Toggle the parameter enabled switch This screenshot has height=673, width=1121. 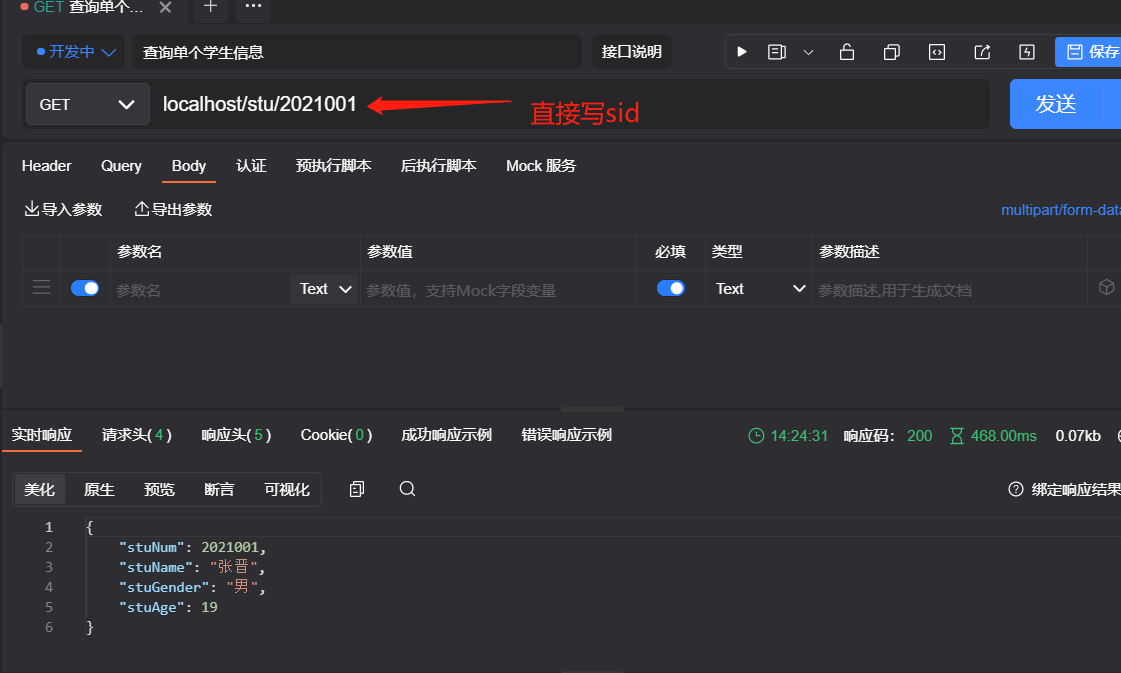[84, 288]
